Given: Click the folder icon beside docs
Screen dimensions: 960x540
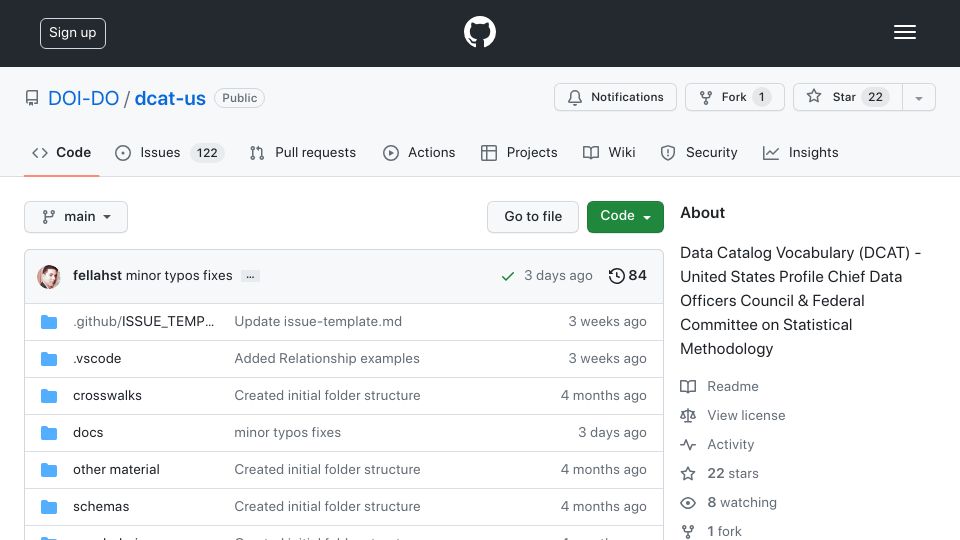Looking at the screenshot, I should 49,433.
